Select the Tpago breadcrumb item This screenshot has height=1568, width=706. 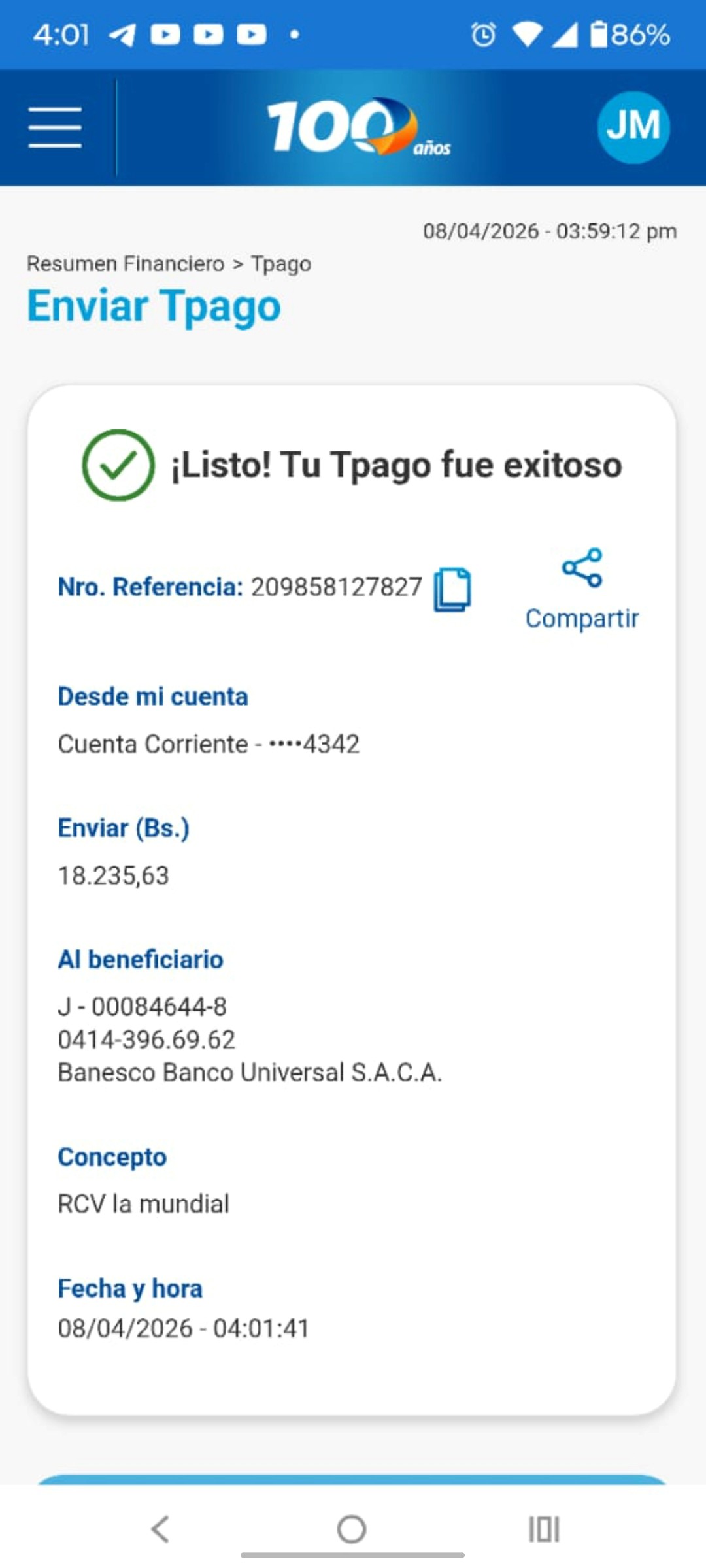point(281,264)
